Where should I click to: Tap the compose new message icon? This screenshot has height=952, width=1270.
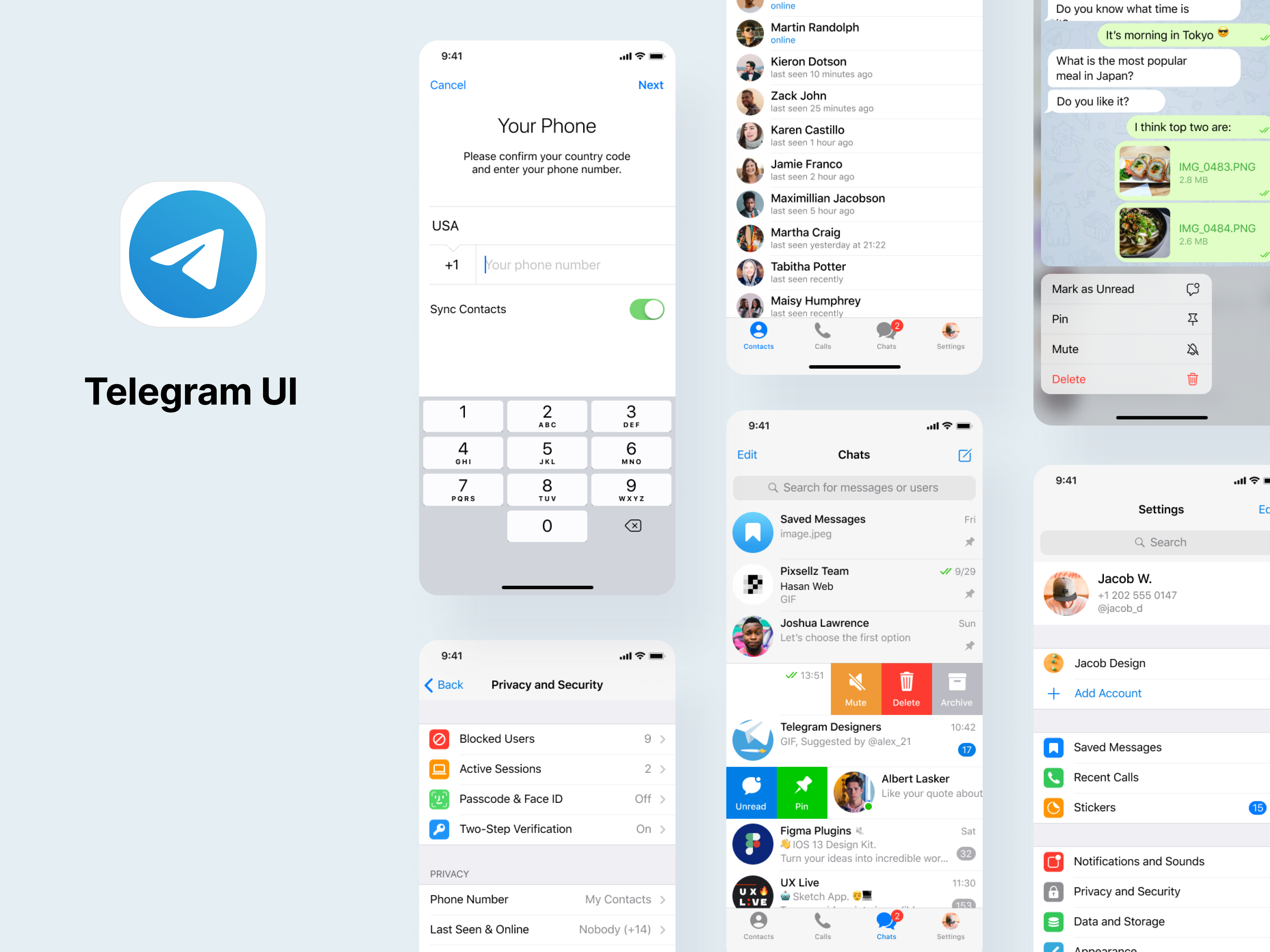coord(962,455)
